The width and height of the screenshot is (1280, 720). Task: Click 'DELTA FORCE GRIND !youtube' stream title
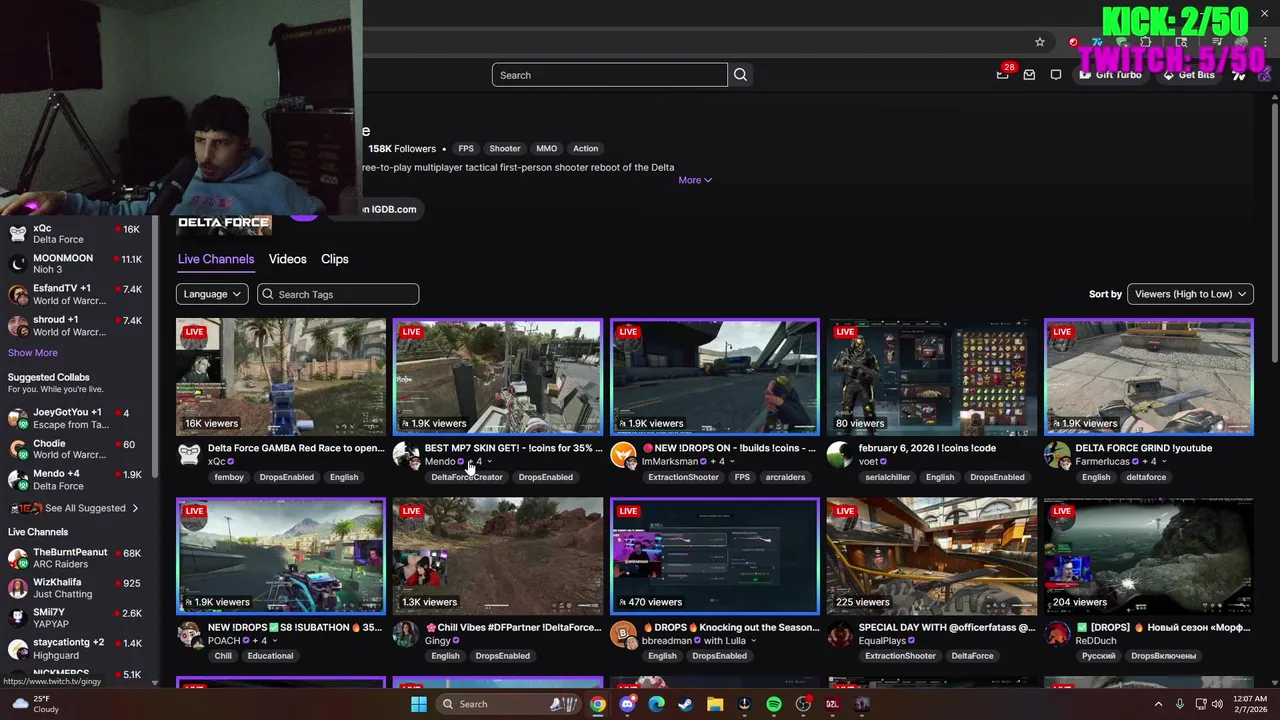[1144, 448]
